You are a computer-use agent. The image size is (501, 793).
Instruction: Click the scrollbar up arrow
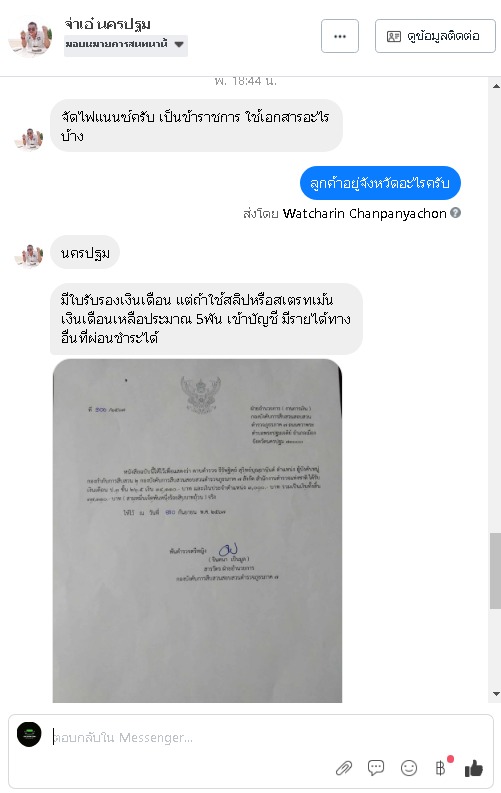495,86
